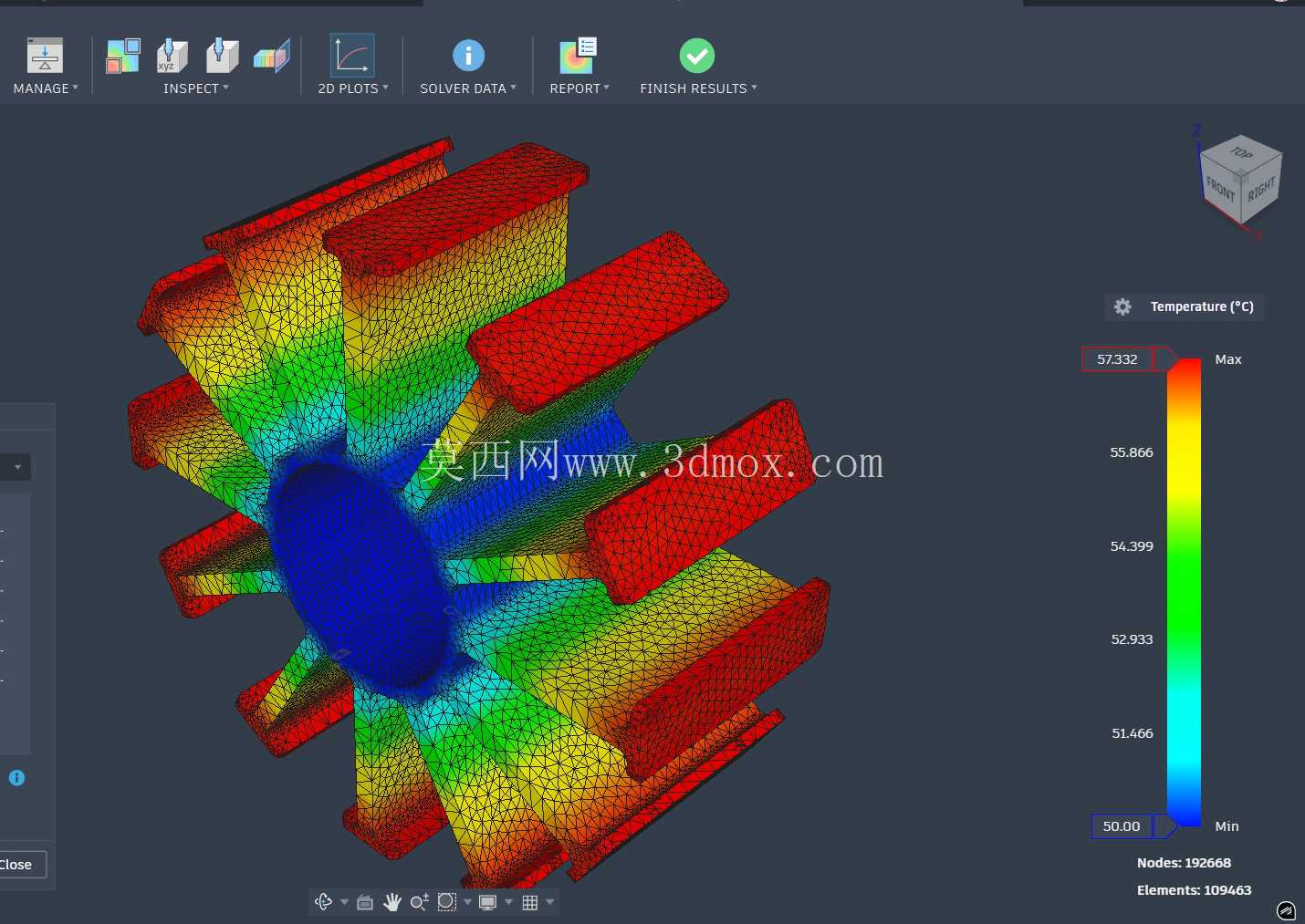Open the 2D Plots chart icon

point(352,56)
